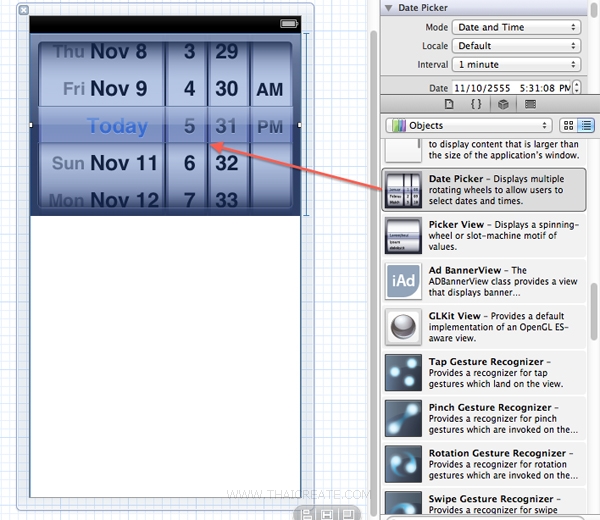This screenshot has height=520, width=600.
Task: Open the File Template library tab icon
Action: click(x=448, y=104)
